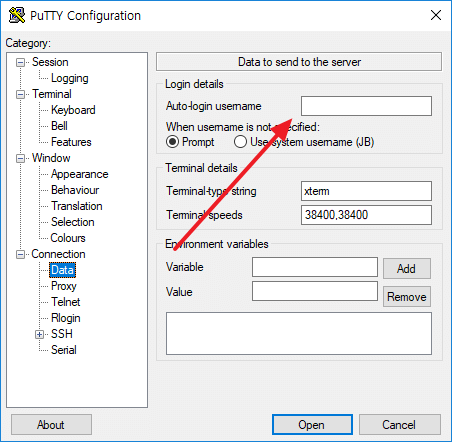Image resolution: width=452 pixels, height=442 pixels.
Task: Click the Remove button
Action: pyautogui.click(x=407, y=297)
